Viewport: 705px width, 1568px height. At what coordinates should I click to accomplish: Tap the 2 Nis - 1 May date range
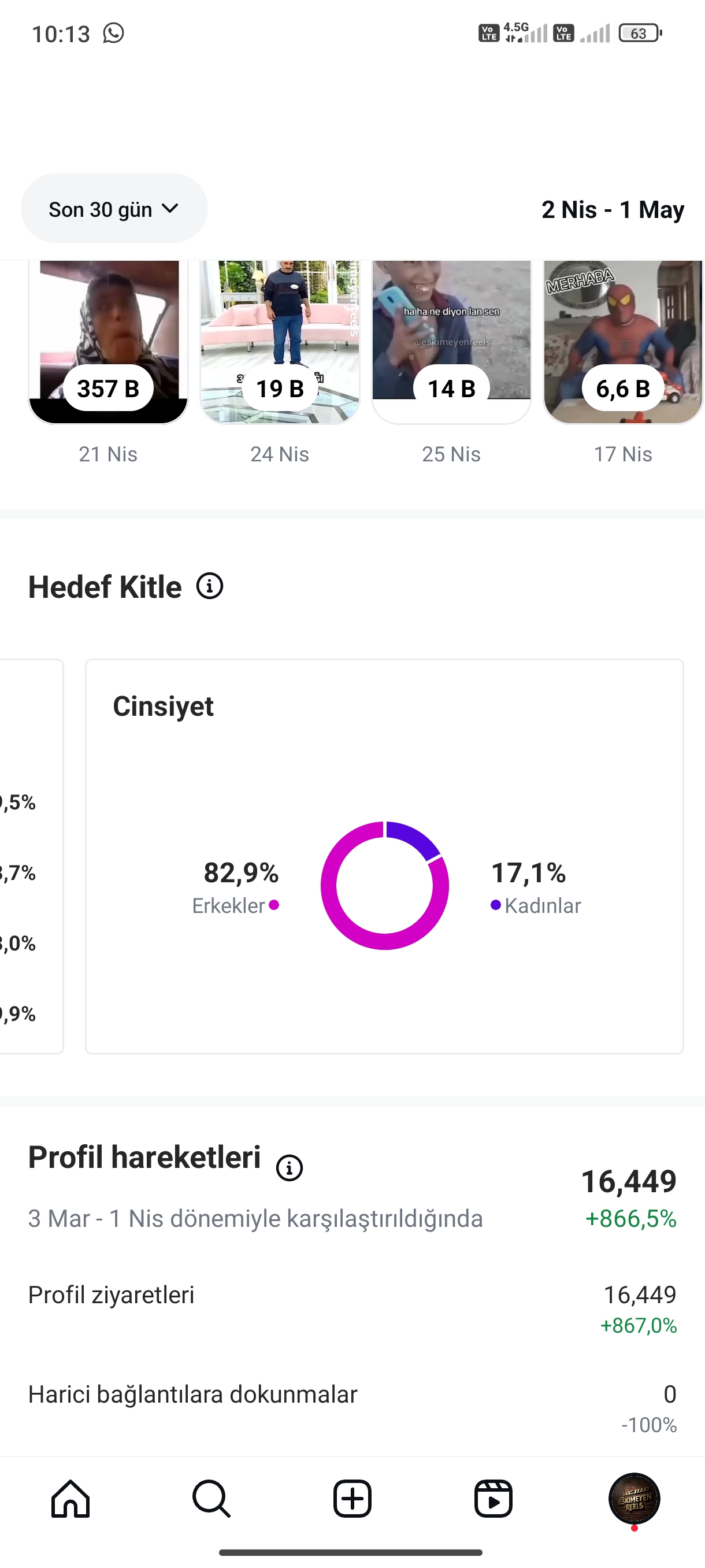[x=613, y=209]
